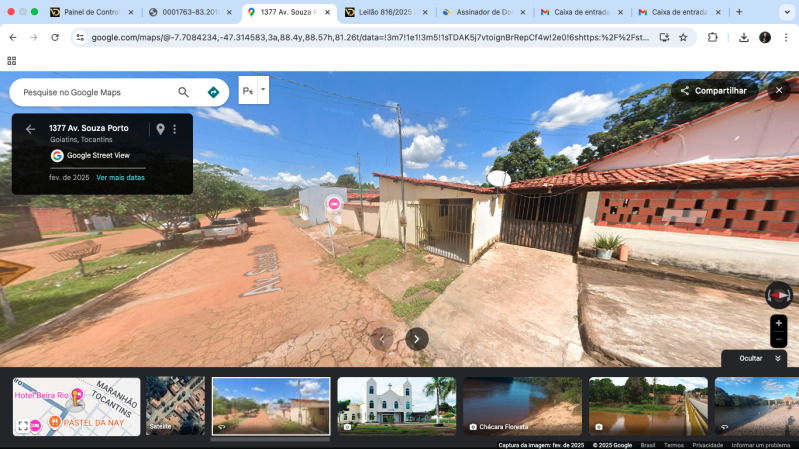Click the 1377 Av. Souza Porto heading
Image resolution: width=799 pixels, height=449 pixels.
(89, 128)
